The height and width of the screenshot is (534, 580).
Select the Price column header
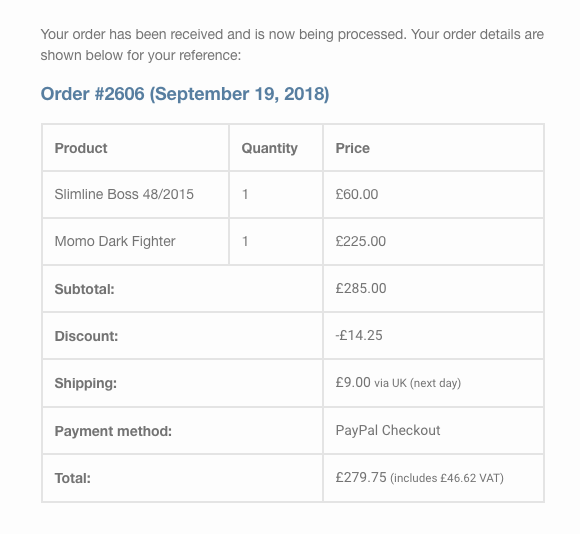(x=352, y=148)
